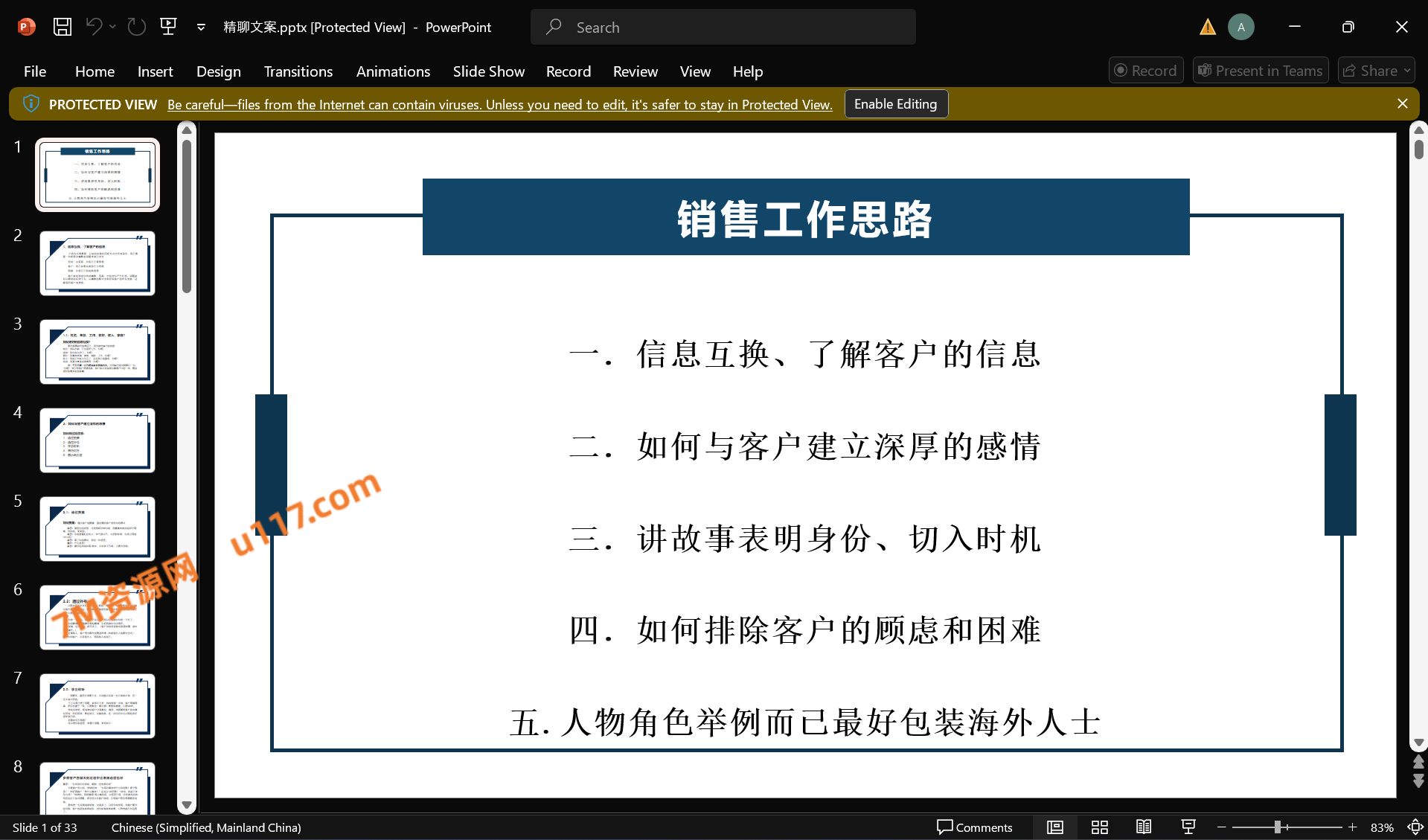Expand Customize Quick Access Toolbar menu
This screenshot has width=1428, height=840.
click(201, 28)
